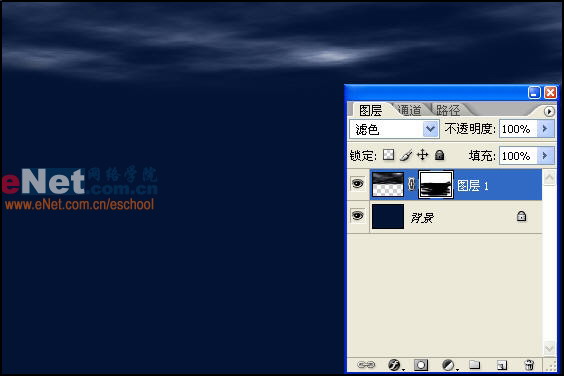Viewport: 564px width, 376px height.
Task: Select the layer mask thumbnail of 图层 1
Action: (x=436, y=184)
